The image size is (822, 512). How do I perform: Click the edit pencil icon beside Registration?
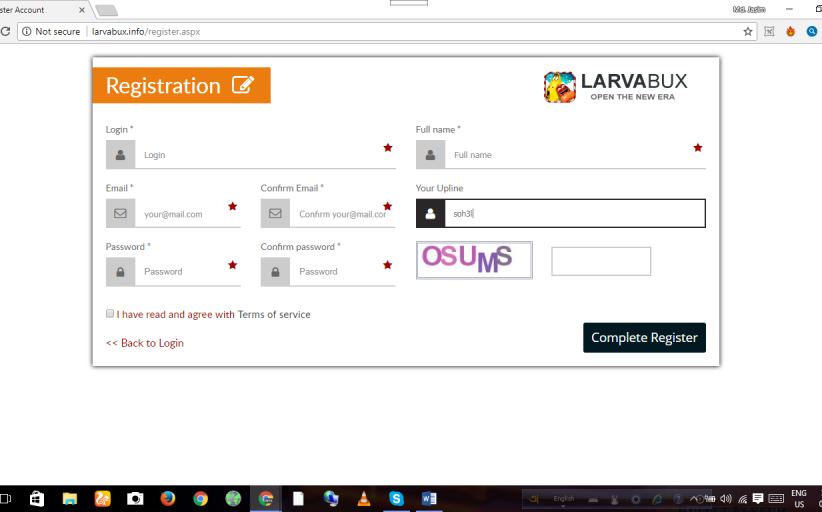pos(242,85)
